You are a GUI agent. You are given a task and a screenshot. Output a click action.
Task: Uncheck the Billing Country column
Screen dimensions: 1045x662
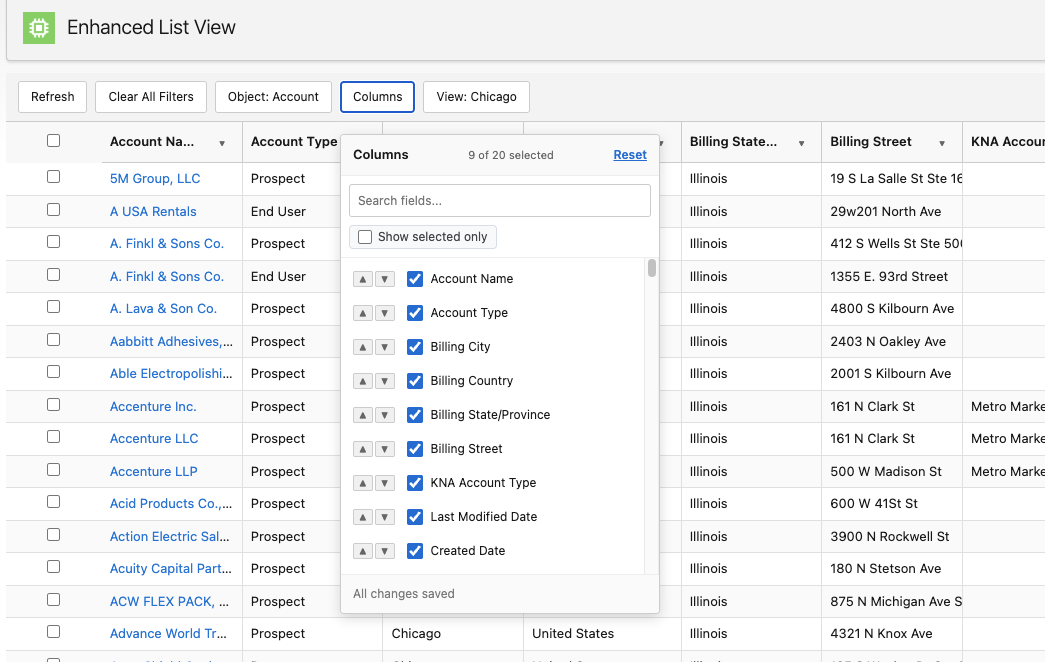[x=415, y=381]
